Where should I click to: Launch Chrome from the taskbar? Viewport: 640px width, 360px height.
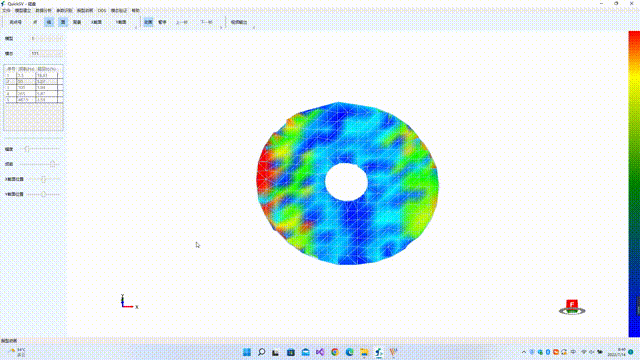click(x=335, y=352)
